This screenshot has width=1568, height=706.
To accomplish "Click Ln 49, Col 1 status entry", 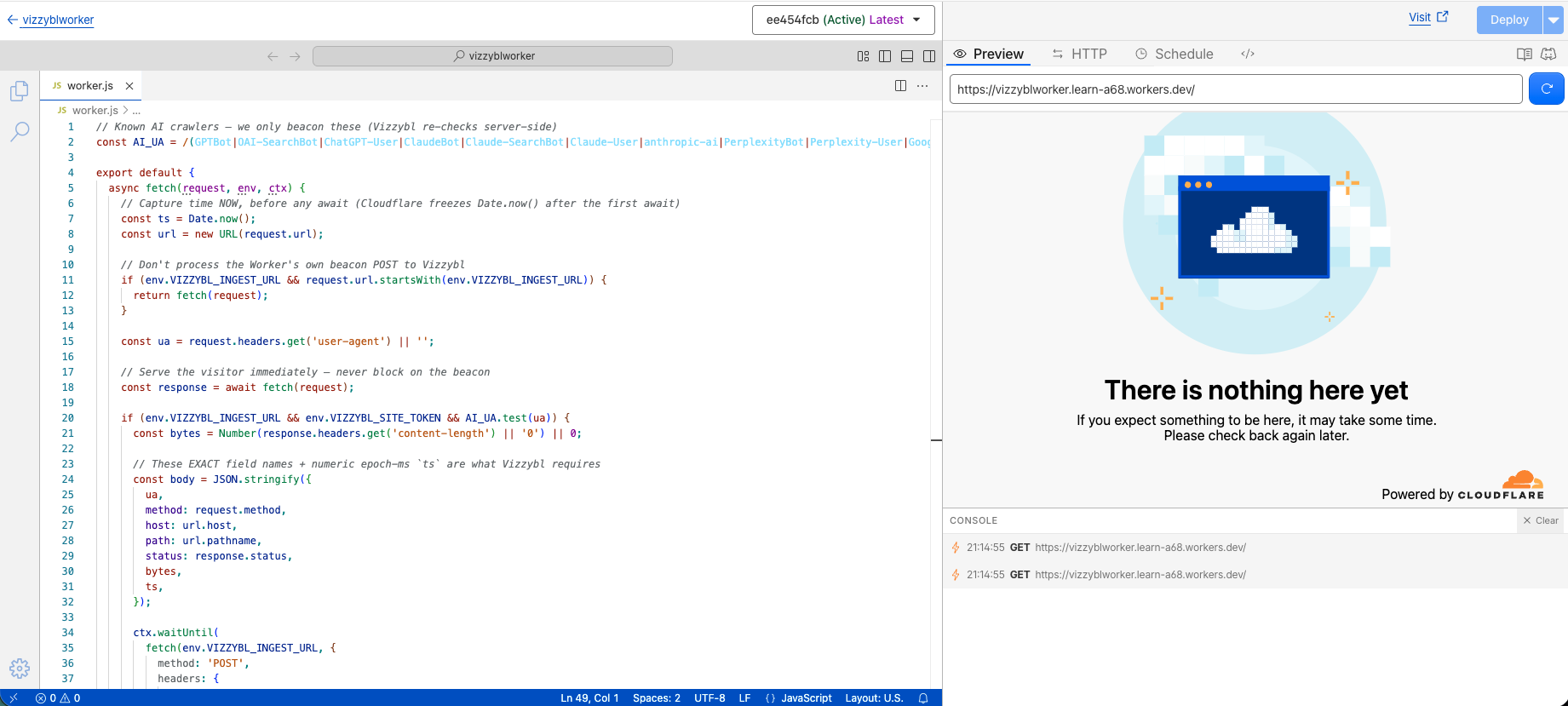I will [589, 698].
